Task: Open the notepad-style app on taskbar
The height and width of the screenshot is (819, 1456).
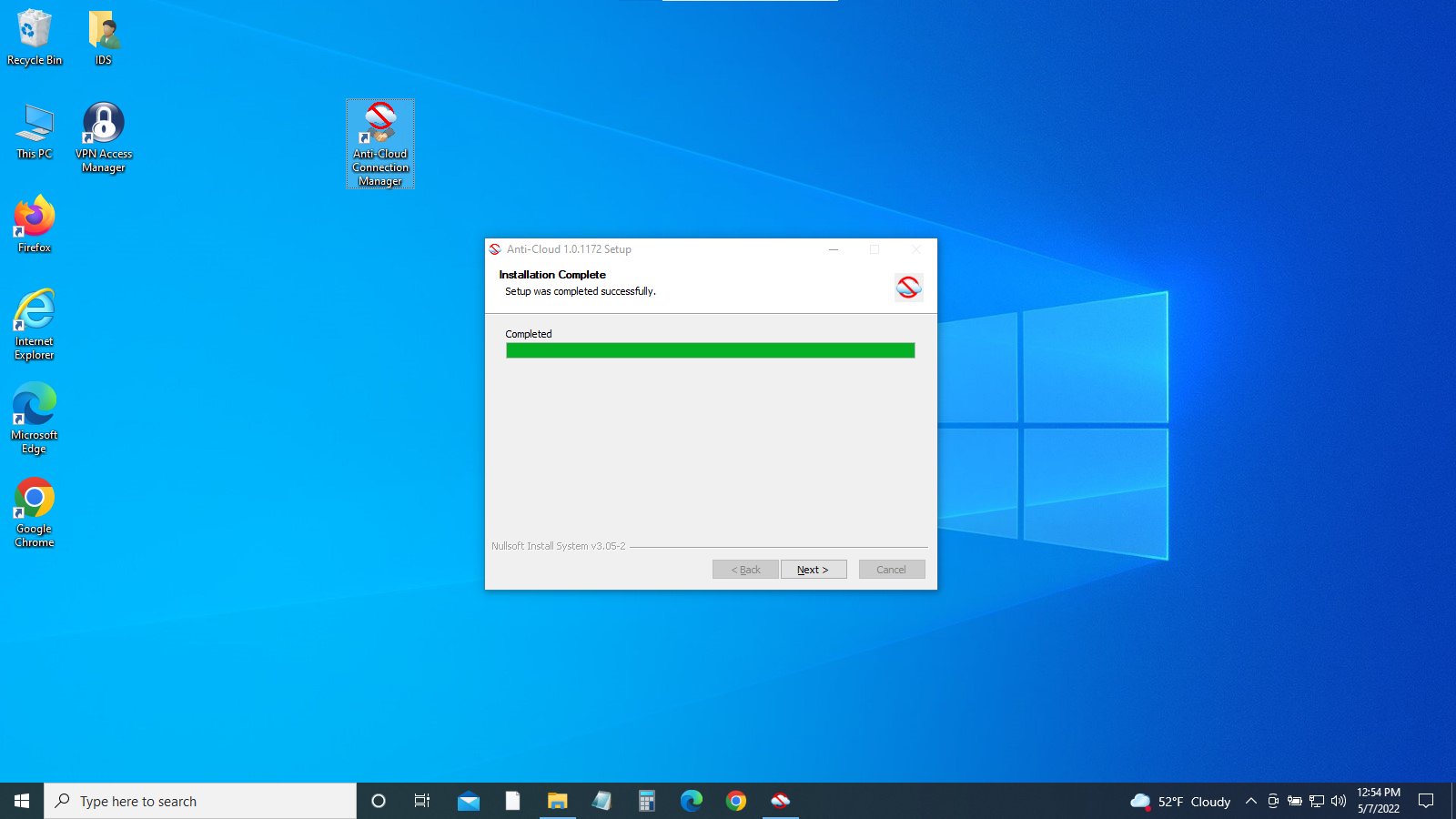Action: tap(602, 801)
